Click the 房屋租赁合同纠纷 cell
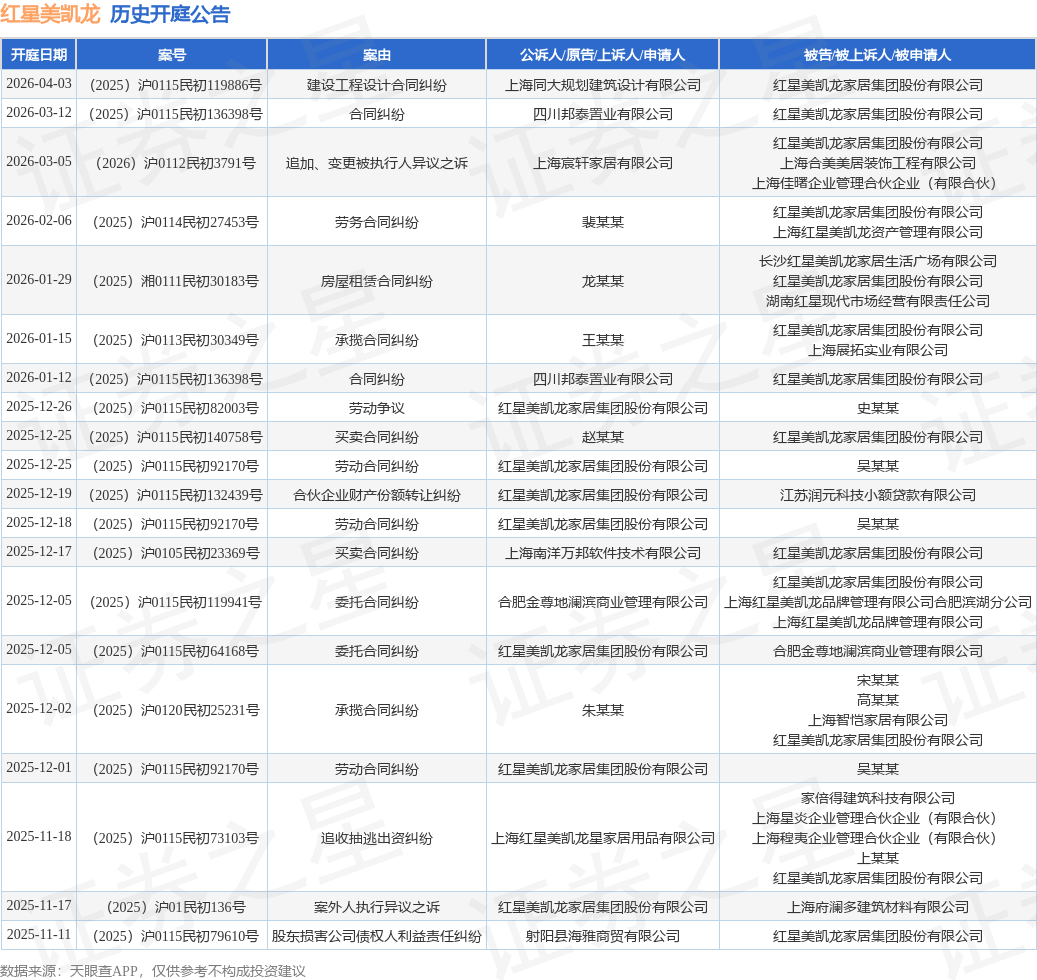Image resolution: width=1037 pixels, height=980 pixels. [x=377, y=281]
